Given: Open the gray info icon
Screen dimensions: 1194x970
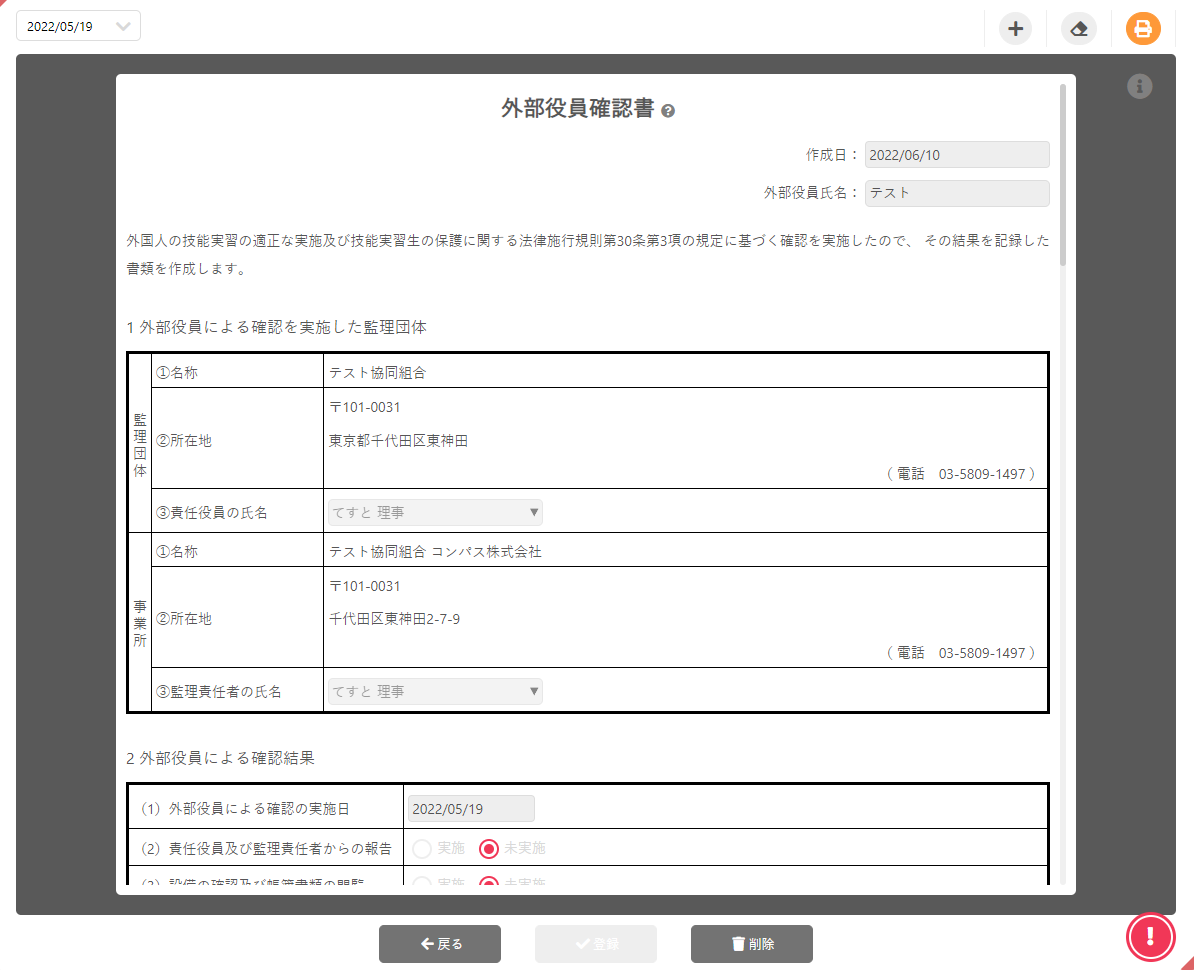Looking at the screenshot, I should pos(1140,87).
